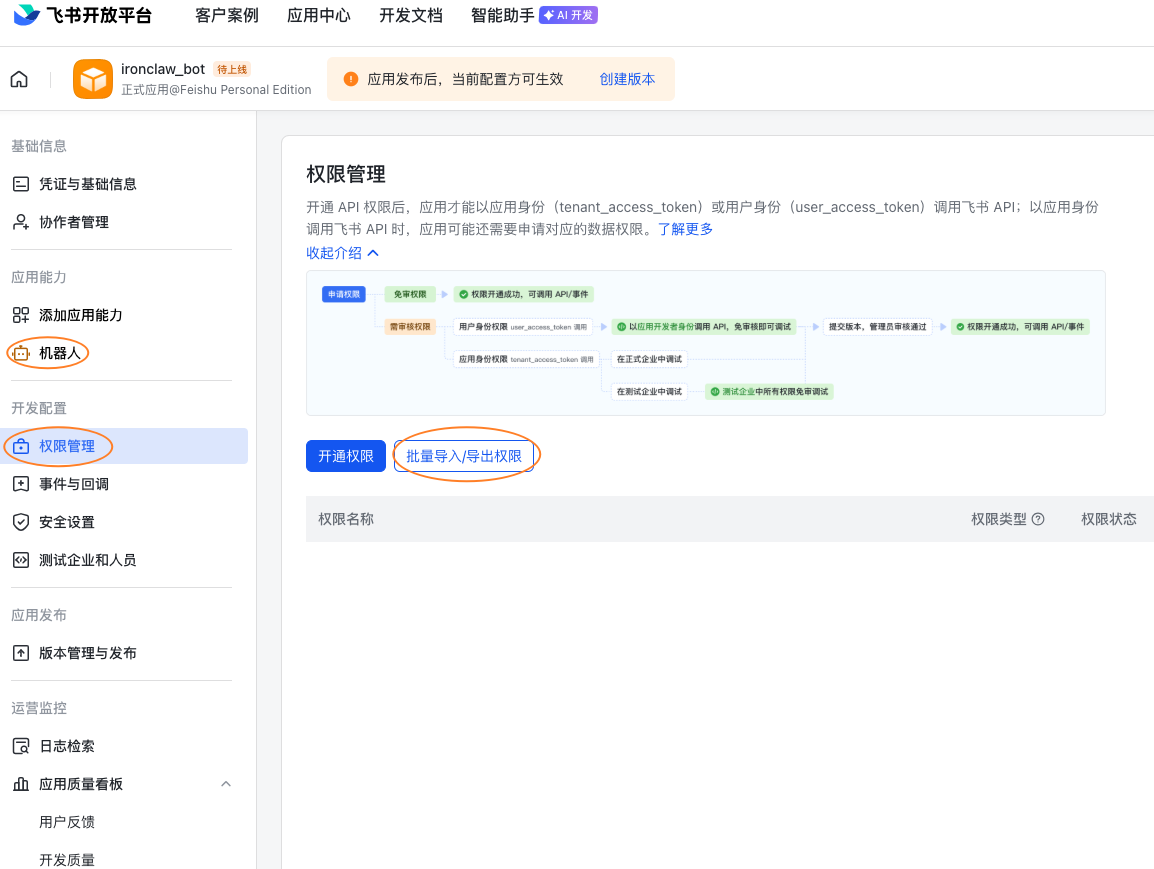This screenshot has width=1154, height=869.
Task: Click the 开通权限 blue button
Action: click(346, 456)
